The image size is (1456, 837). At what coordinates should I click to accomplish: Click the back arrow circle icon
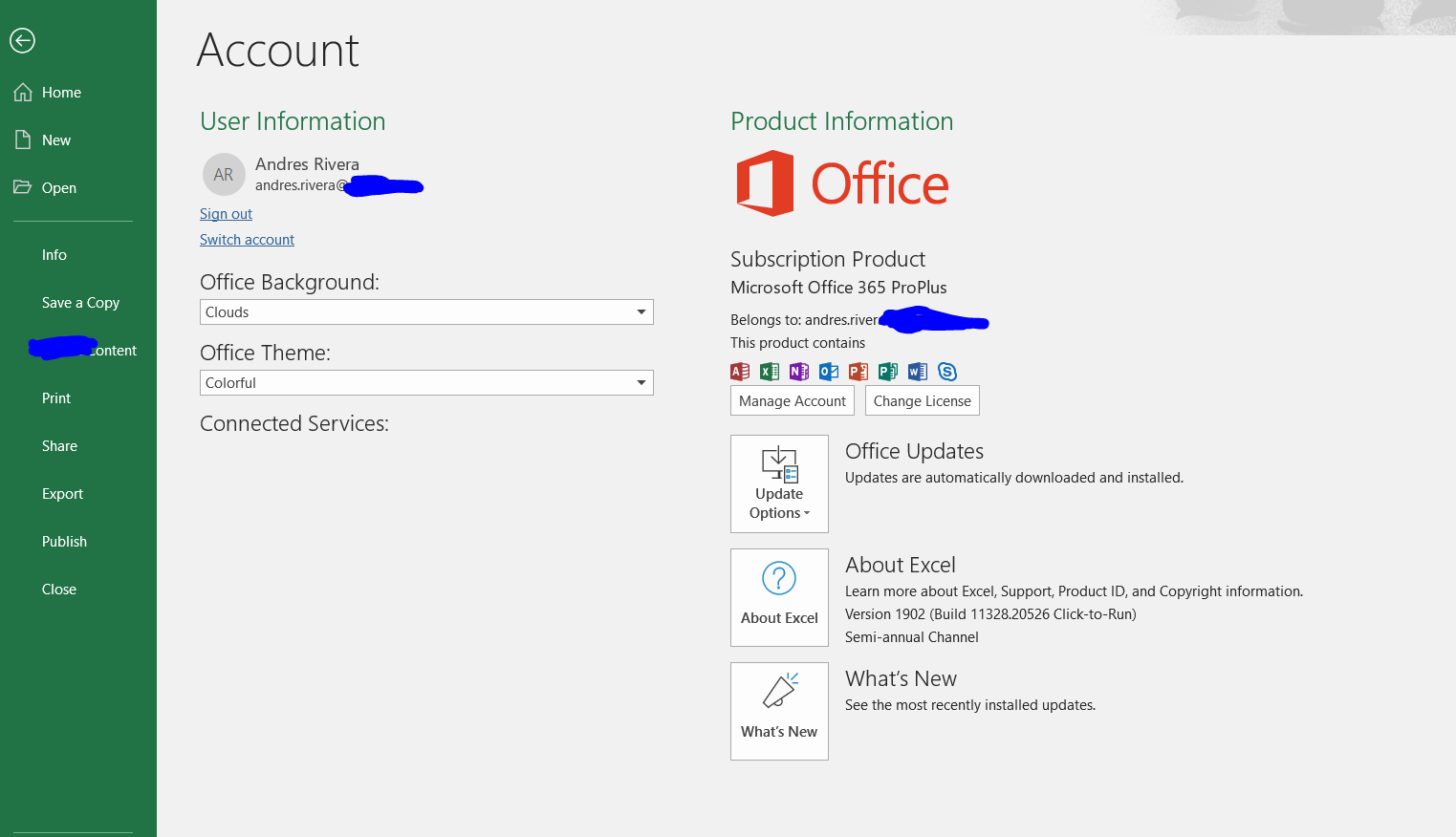(x=22, y=40)
